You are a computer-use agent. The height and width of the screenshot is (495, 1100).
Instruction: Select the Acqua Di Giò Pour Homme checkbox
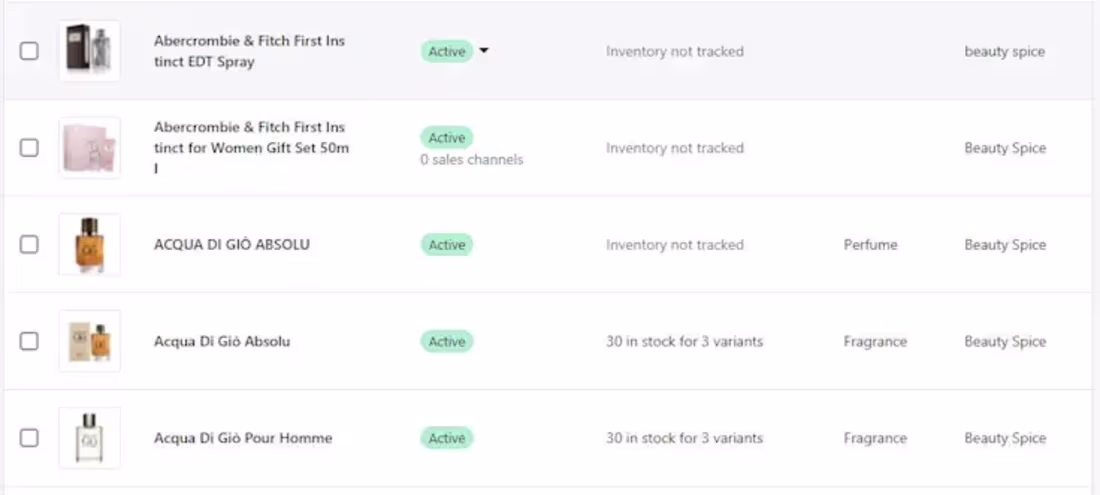(x=29, y=438)
